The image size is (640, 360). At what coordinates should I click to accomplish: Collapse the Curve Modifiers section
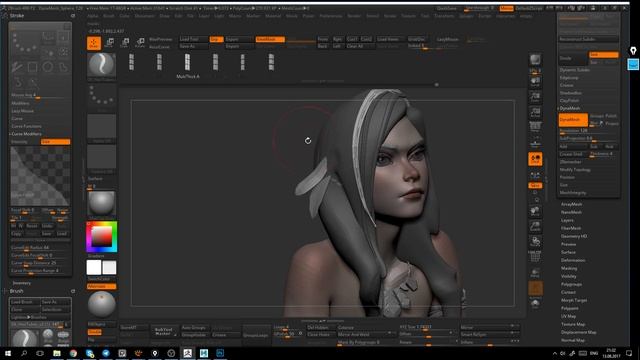point(26,134)
